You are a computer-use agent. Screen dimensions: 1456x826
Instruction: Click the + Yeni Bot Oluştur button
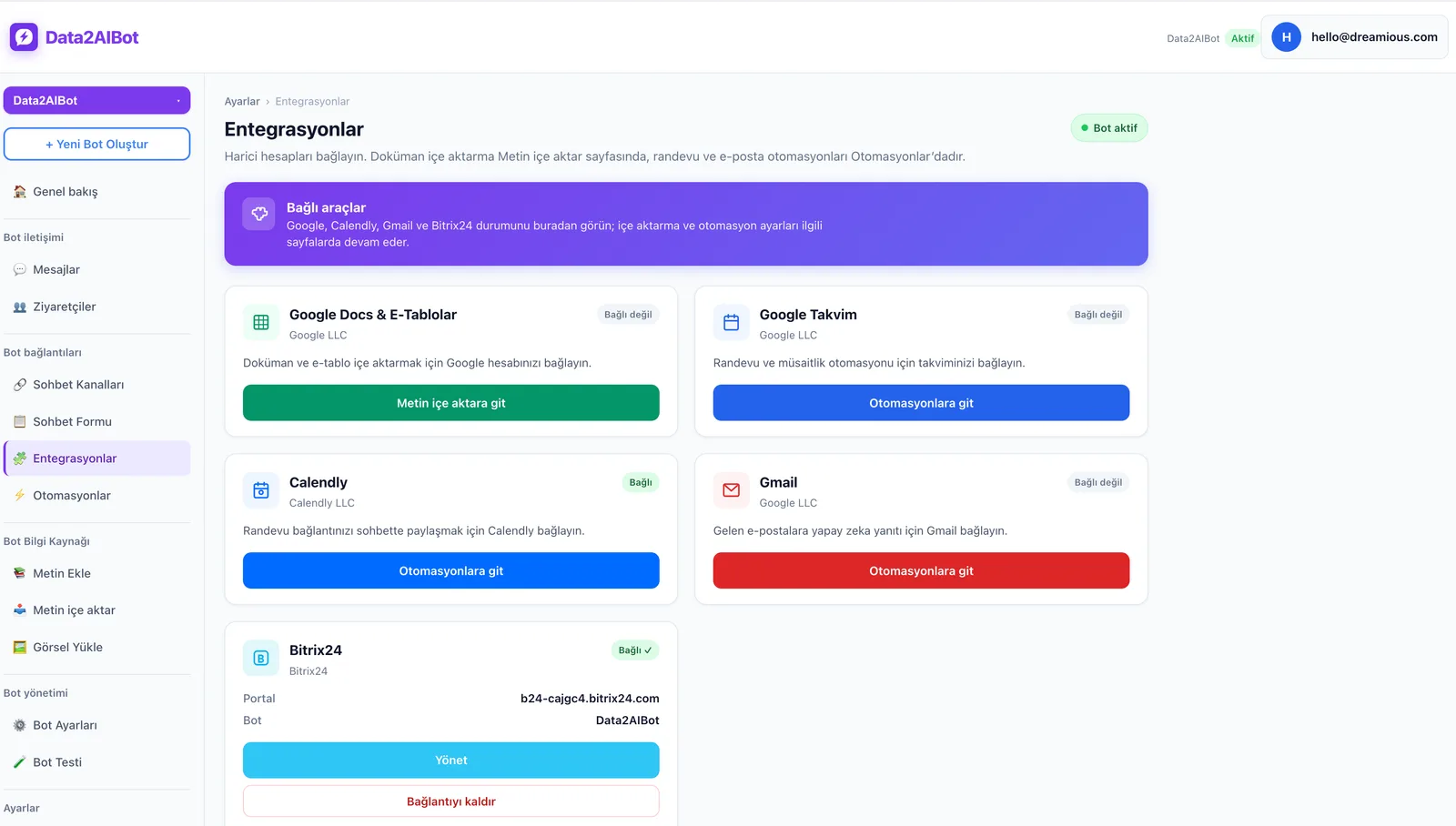[97, 144]
